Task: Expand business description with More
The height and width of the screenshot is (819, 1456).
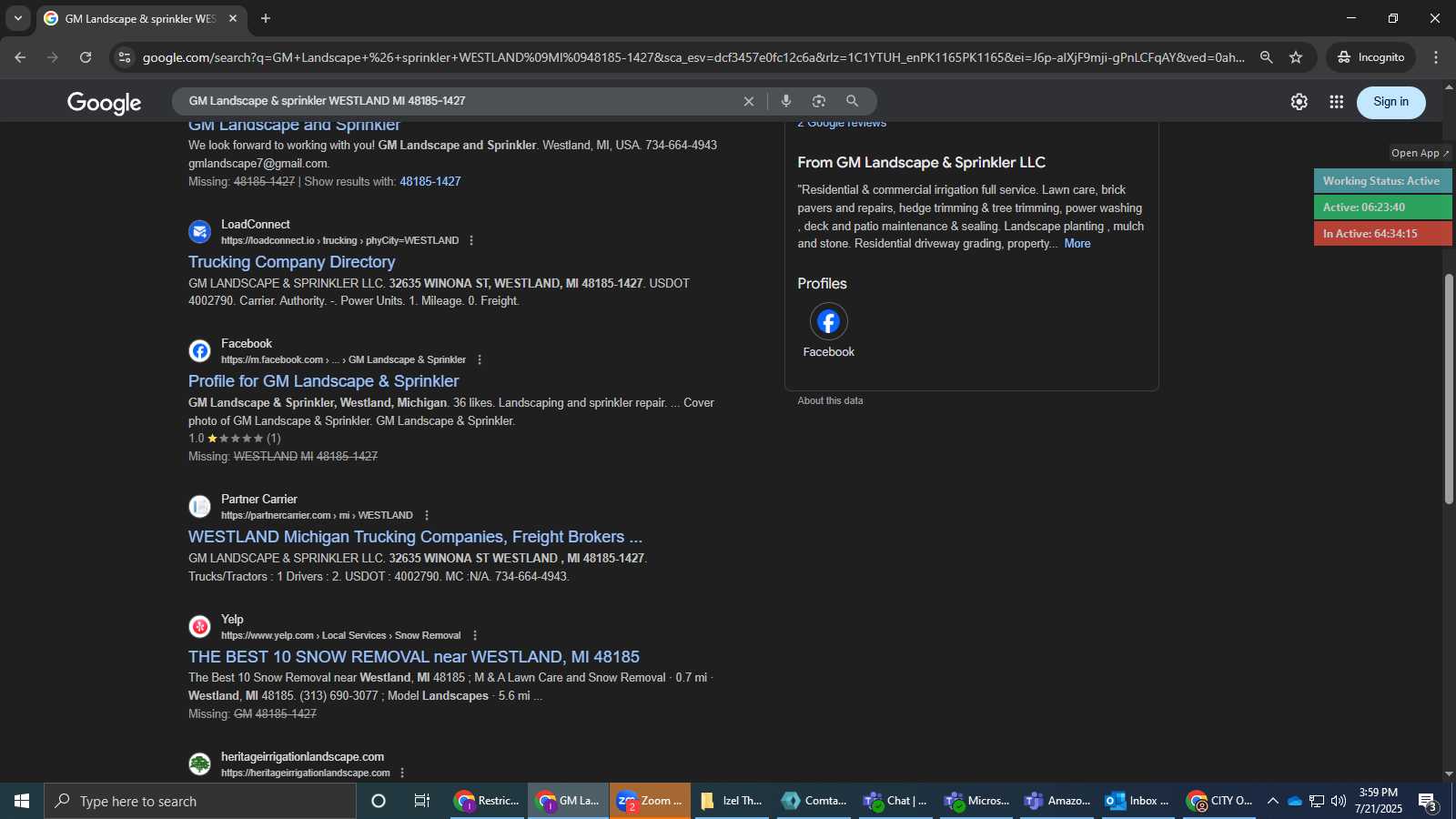Action: (x=1077, y=244)
